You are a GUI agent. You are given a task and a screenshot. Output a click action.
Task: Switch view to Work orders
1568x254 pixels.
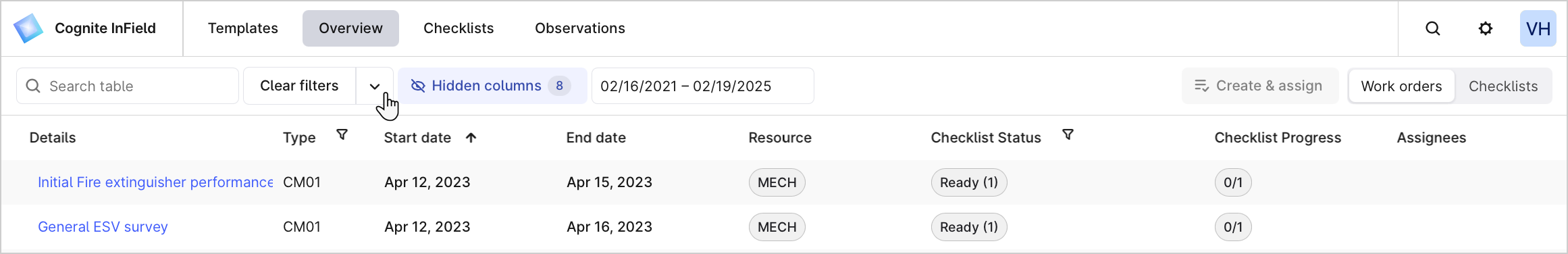pyautogui.click(x=1401, y=86)
